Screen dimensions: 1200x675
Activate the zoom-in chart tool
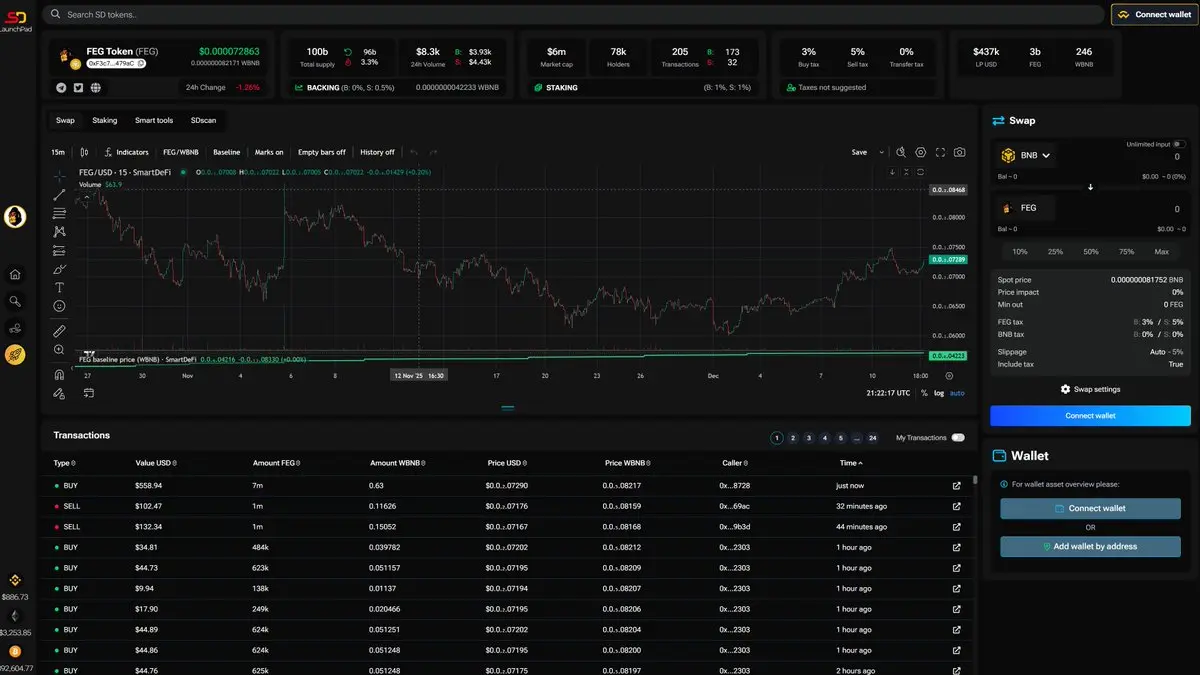click(x=59, y=350)
